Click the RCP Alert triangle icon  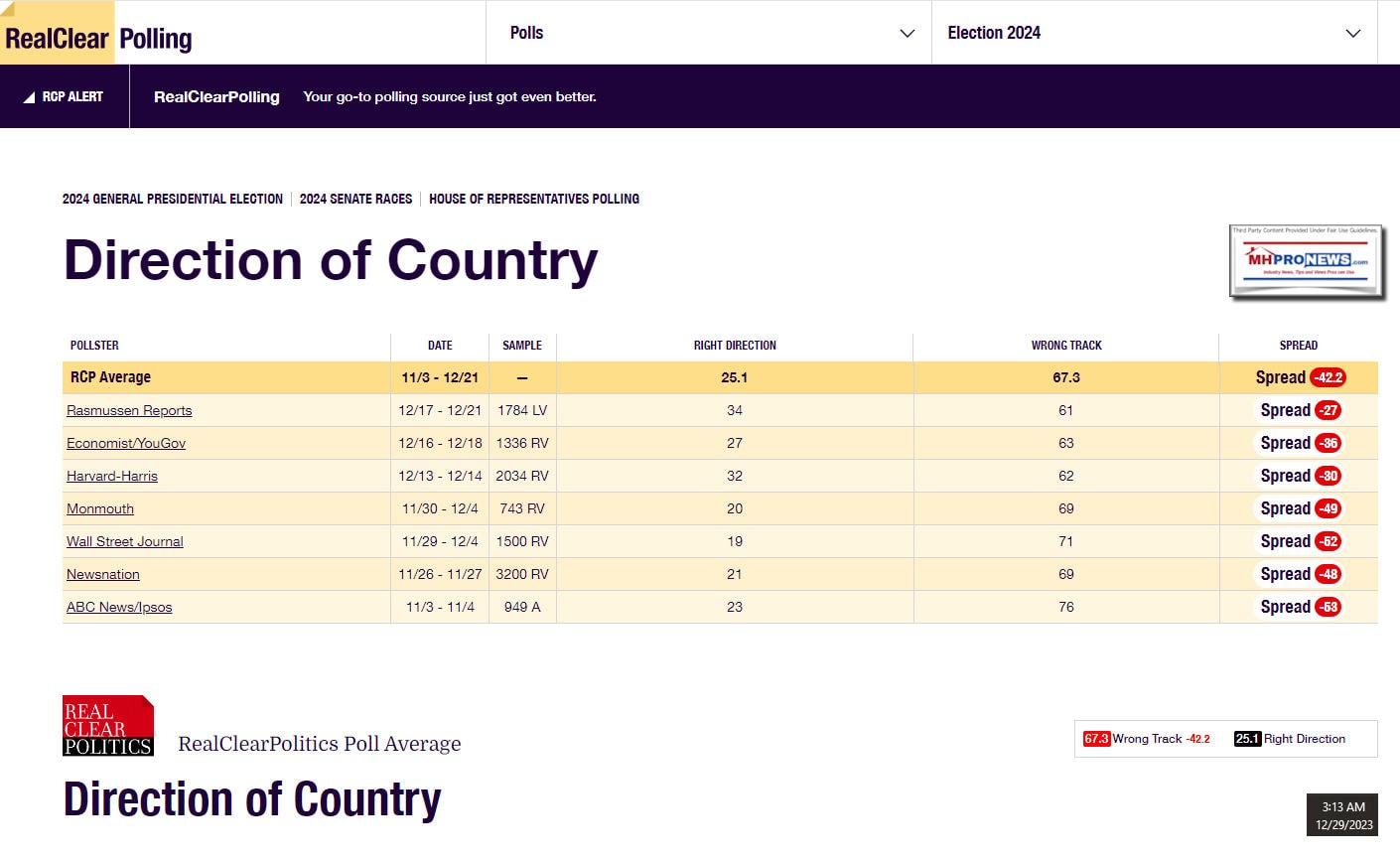point(29,97)
